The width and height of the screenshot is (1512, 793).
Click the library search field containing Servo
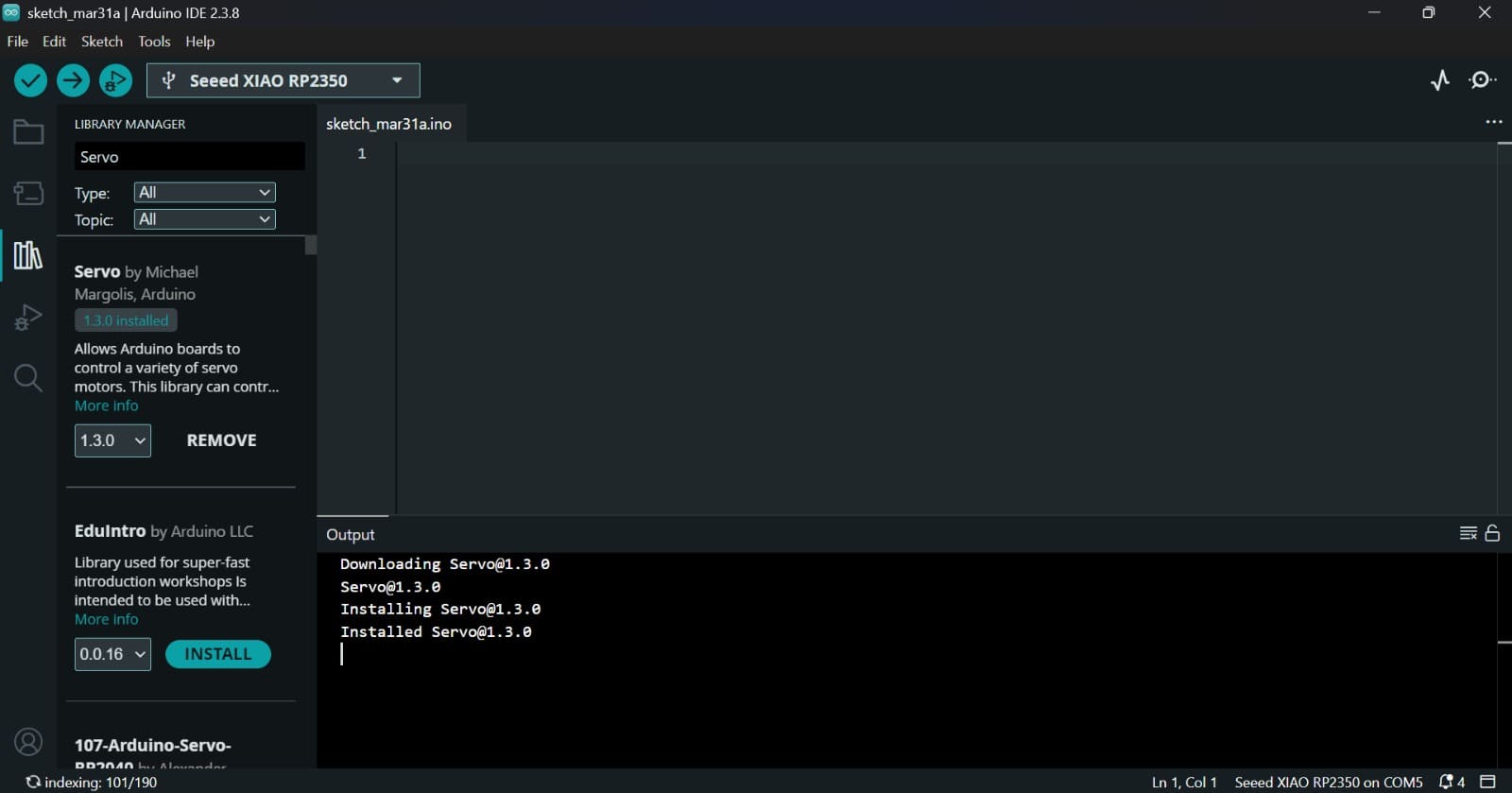pos(189,157)
